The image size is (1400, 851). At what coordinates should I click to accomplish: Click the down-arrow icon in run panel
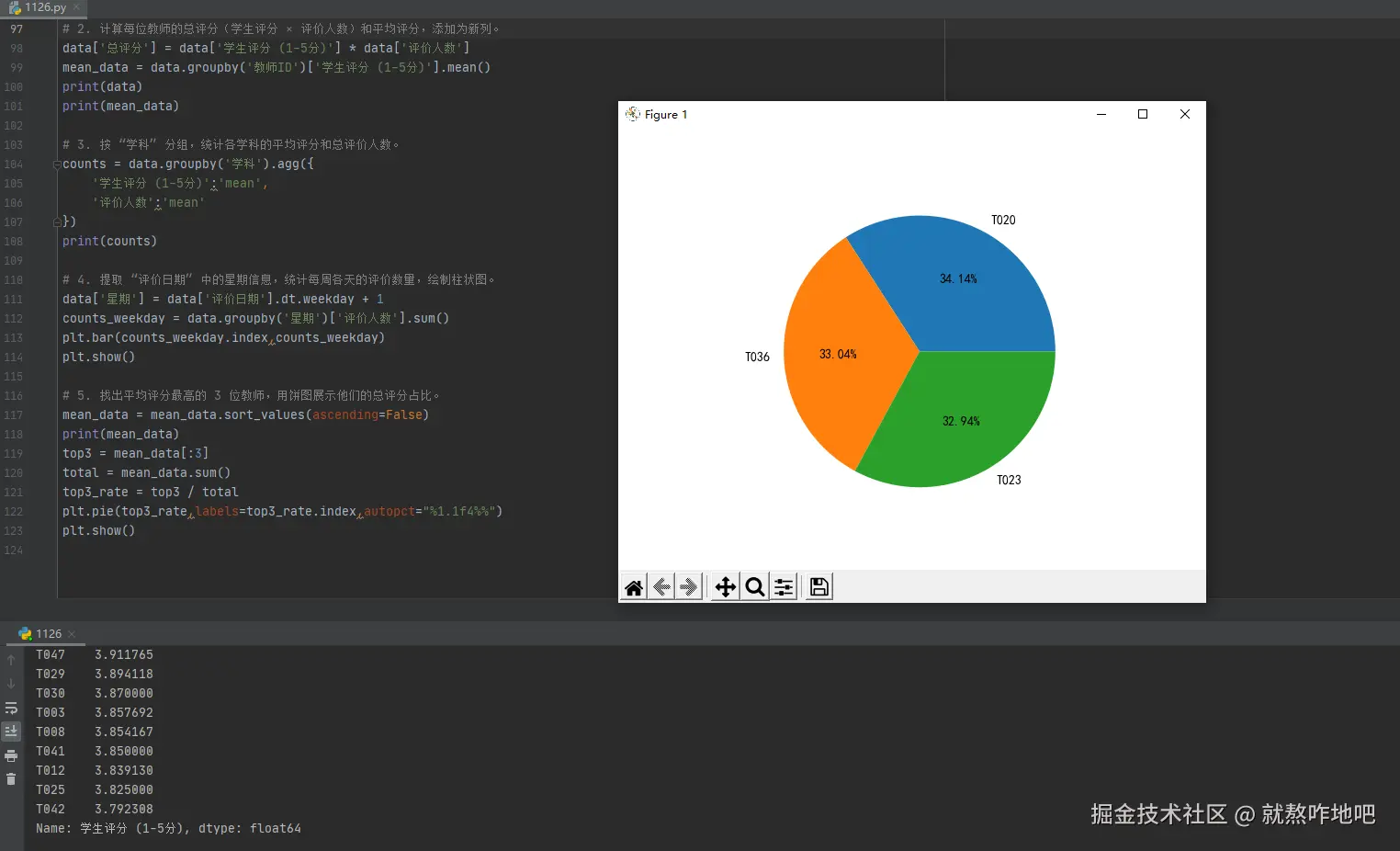tap(11, 684)
